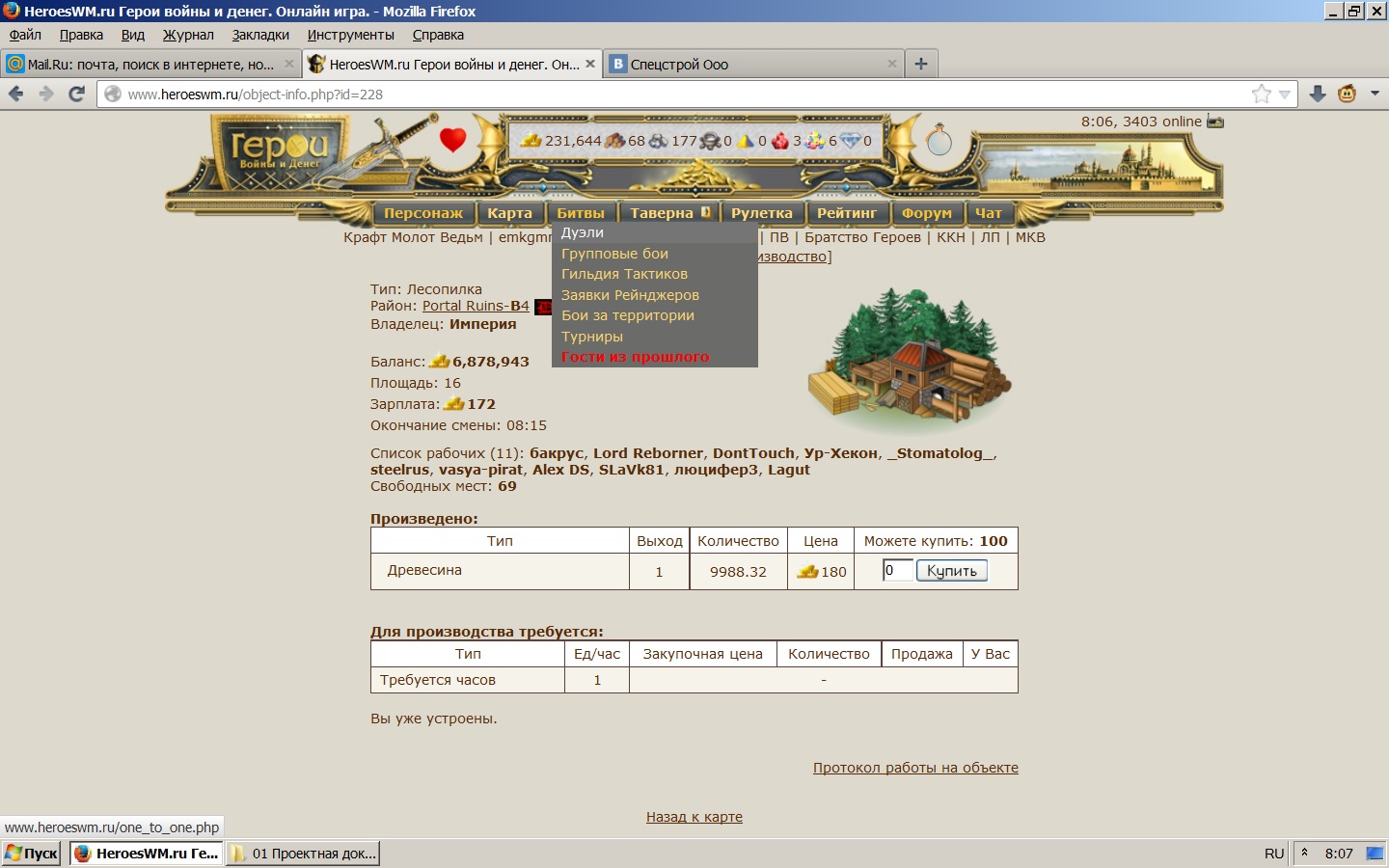
Task: Open the Карта menu in game nav
Action: pos(509,213)
